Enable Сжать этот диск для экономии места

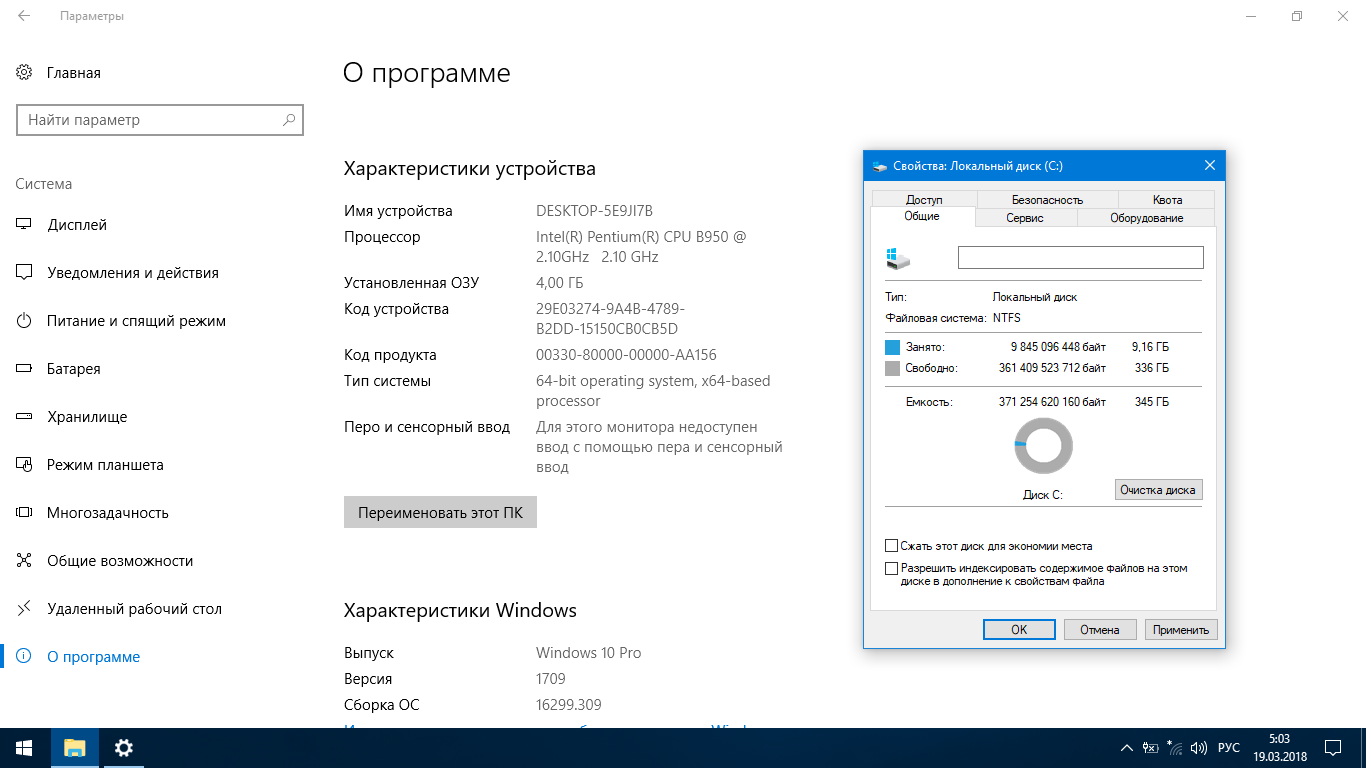coord(892,546)
